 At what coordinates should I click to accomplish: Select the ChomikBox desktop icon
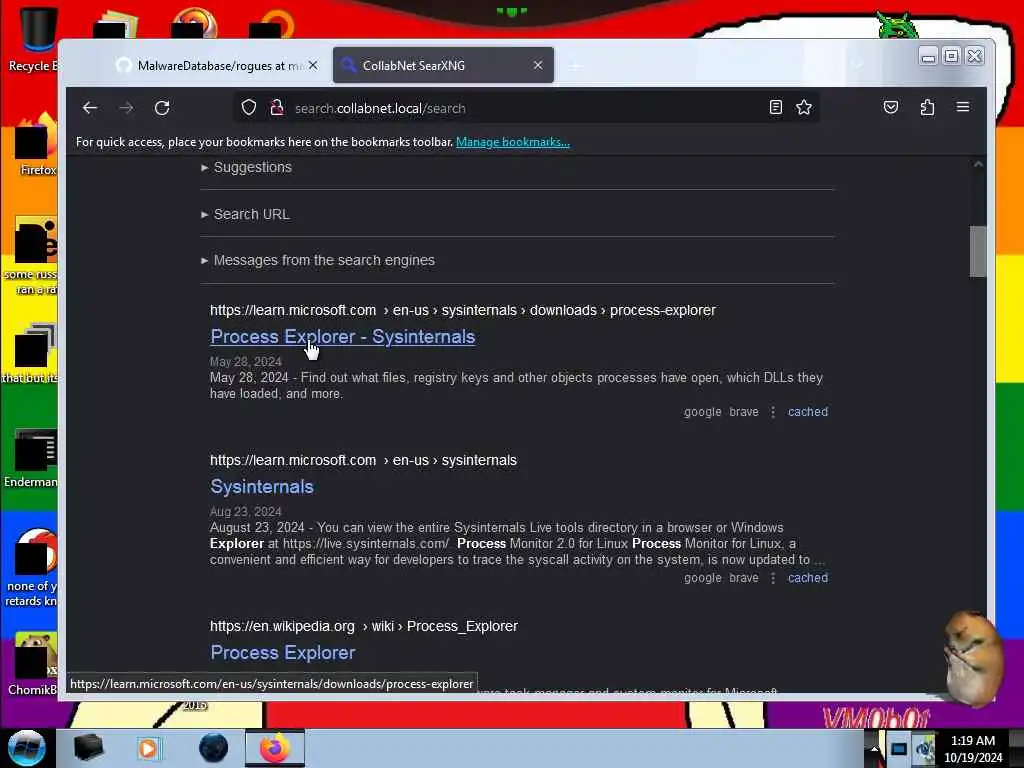click(x=33, y=665)
